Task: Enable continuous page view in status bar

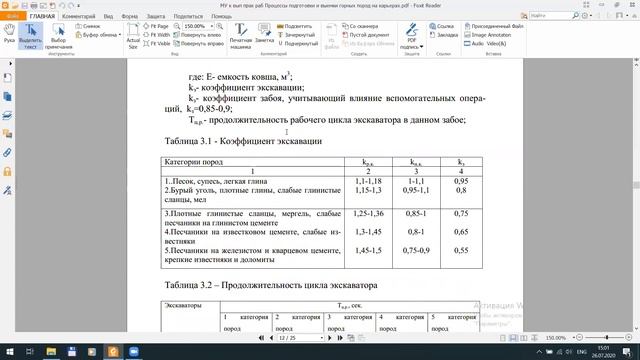Action: 513,338
